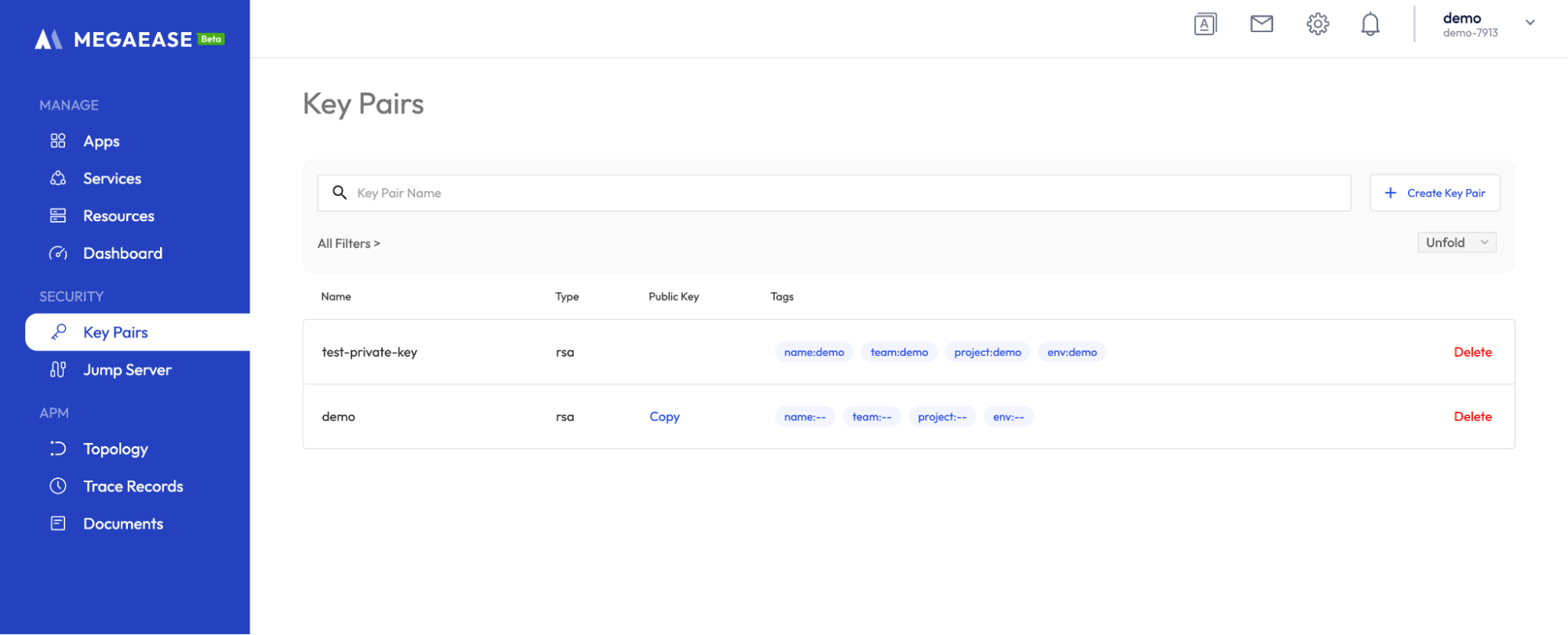The image size is (1568, 635).
Task: Open the mail envelope icon
Action: click(1261, 24)
